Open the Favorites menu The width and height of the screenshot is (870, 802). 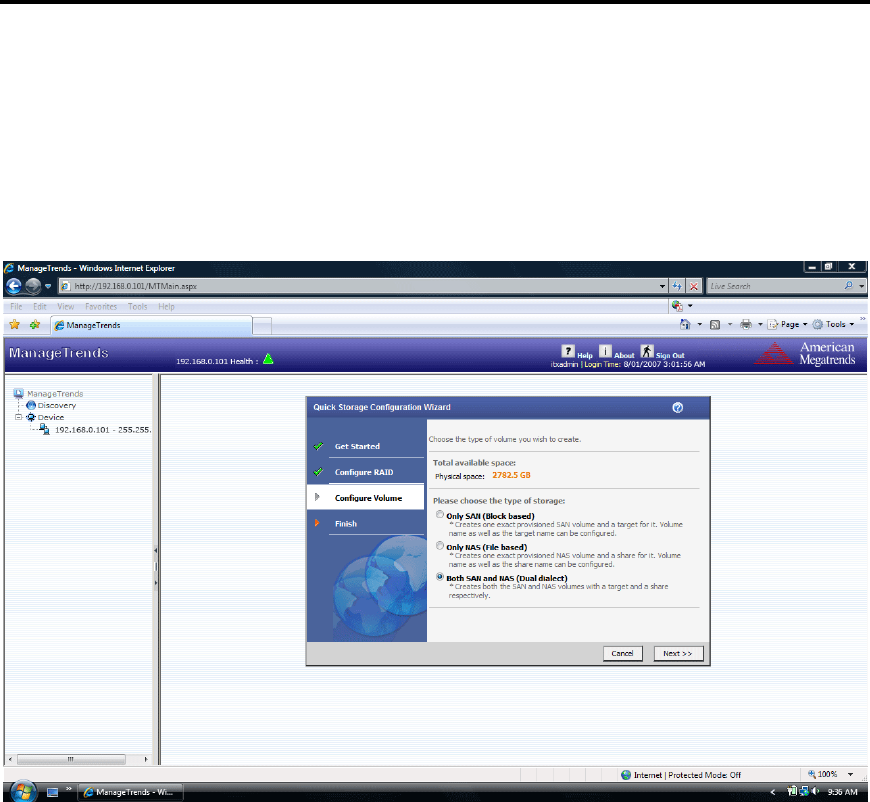(101, 306)
